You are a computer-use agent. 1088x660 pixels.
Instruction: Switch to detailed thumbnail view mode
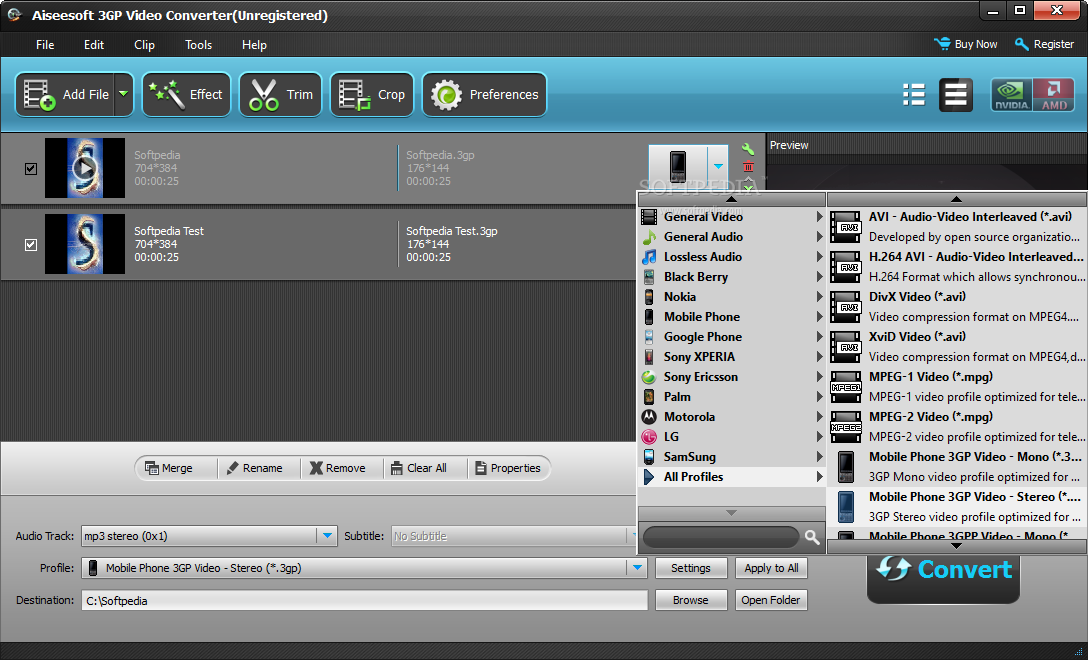tap(955, 95)
